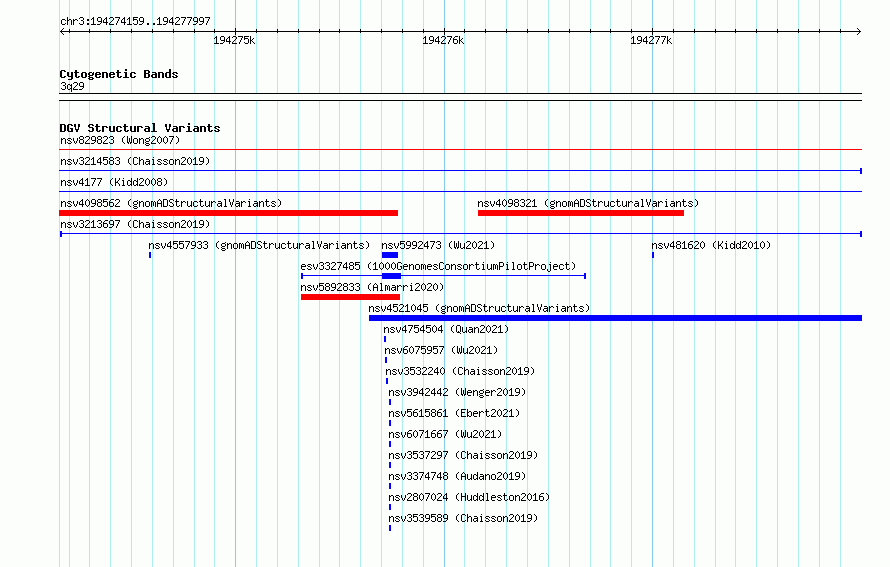
Task: Open the nsv4521045 gnomAD variant label
Action: [x=479, y=308]
